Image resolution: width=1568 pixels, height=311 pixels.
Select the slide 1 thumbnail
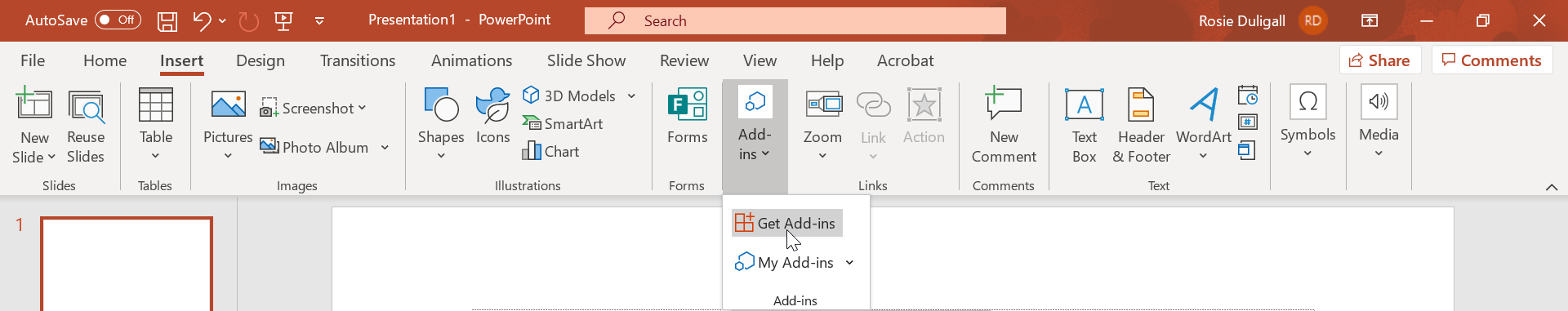pos(127,264)
